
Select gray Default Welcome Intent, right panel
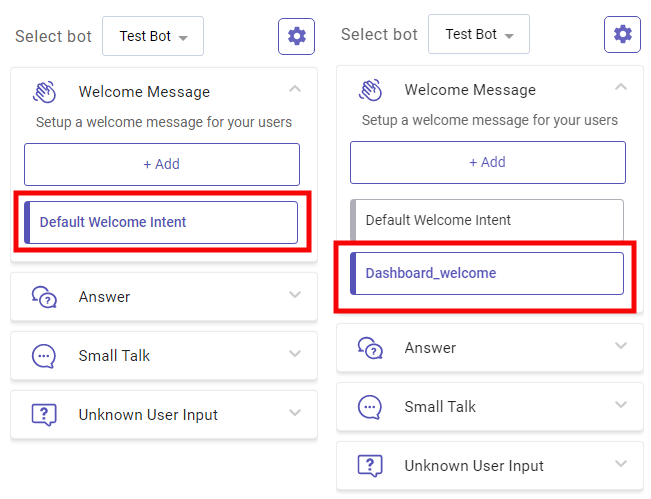[487, 220]
